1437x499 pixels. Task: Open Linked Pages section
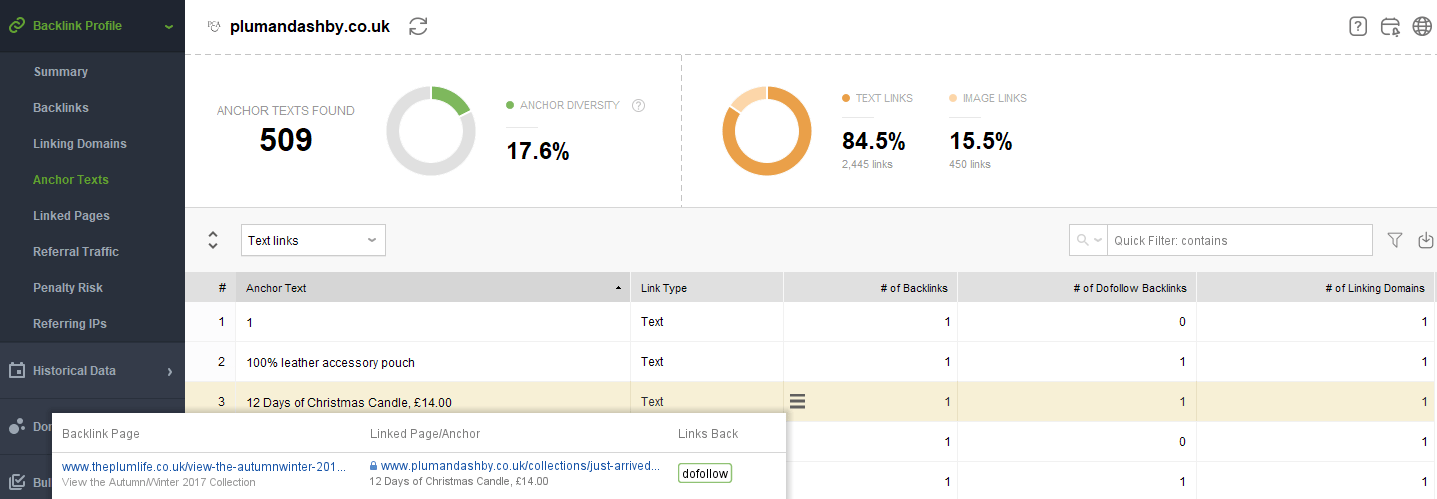(x=71, y=216)
